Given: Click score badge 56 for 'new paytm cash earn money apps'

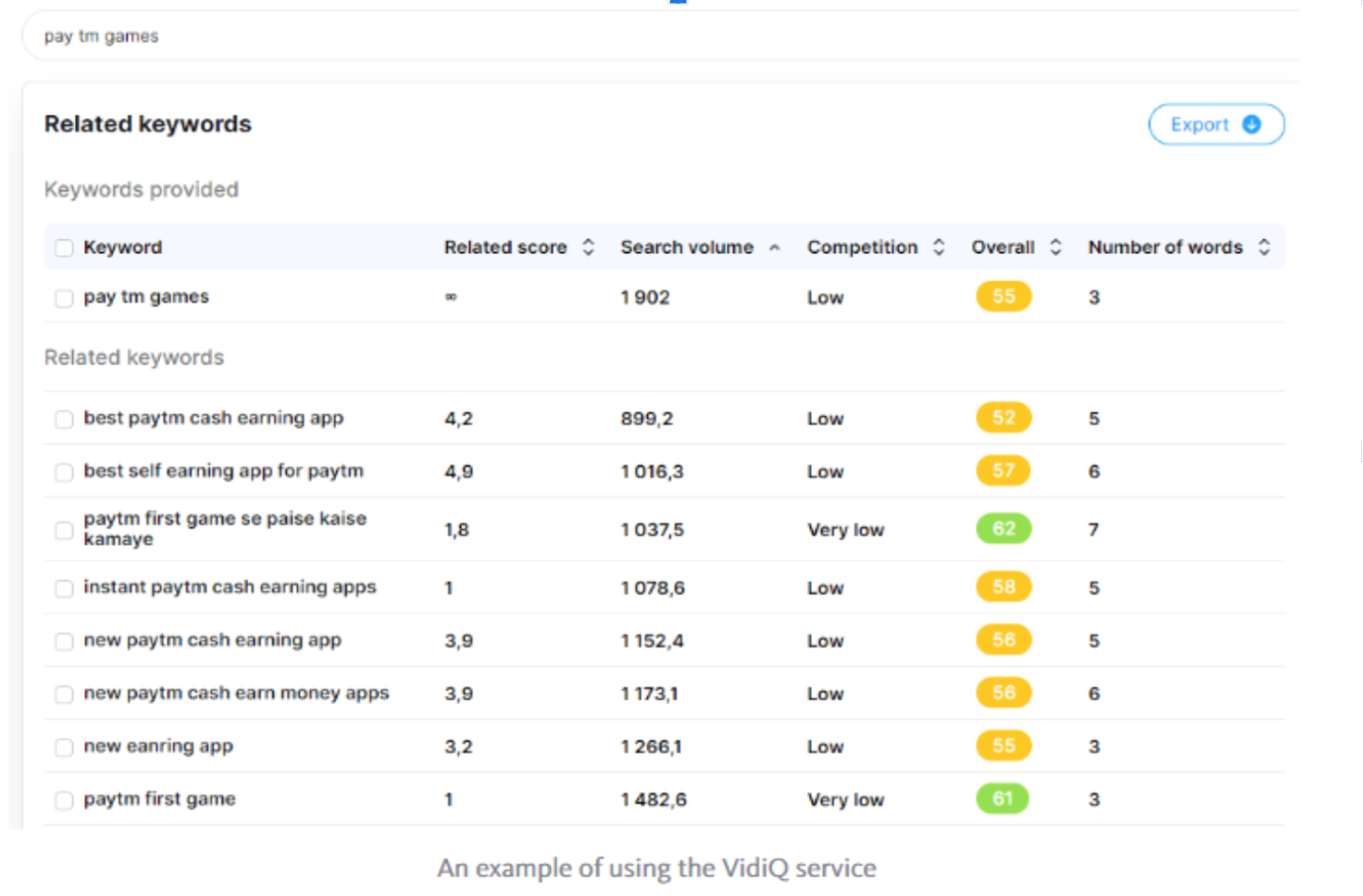Looking at the screenshot, I should click(x=1004, y=693).
